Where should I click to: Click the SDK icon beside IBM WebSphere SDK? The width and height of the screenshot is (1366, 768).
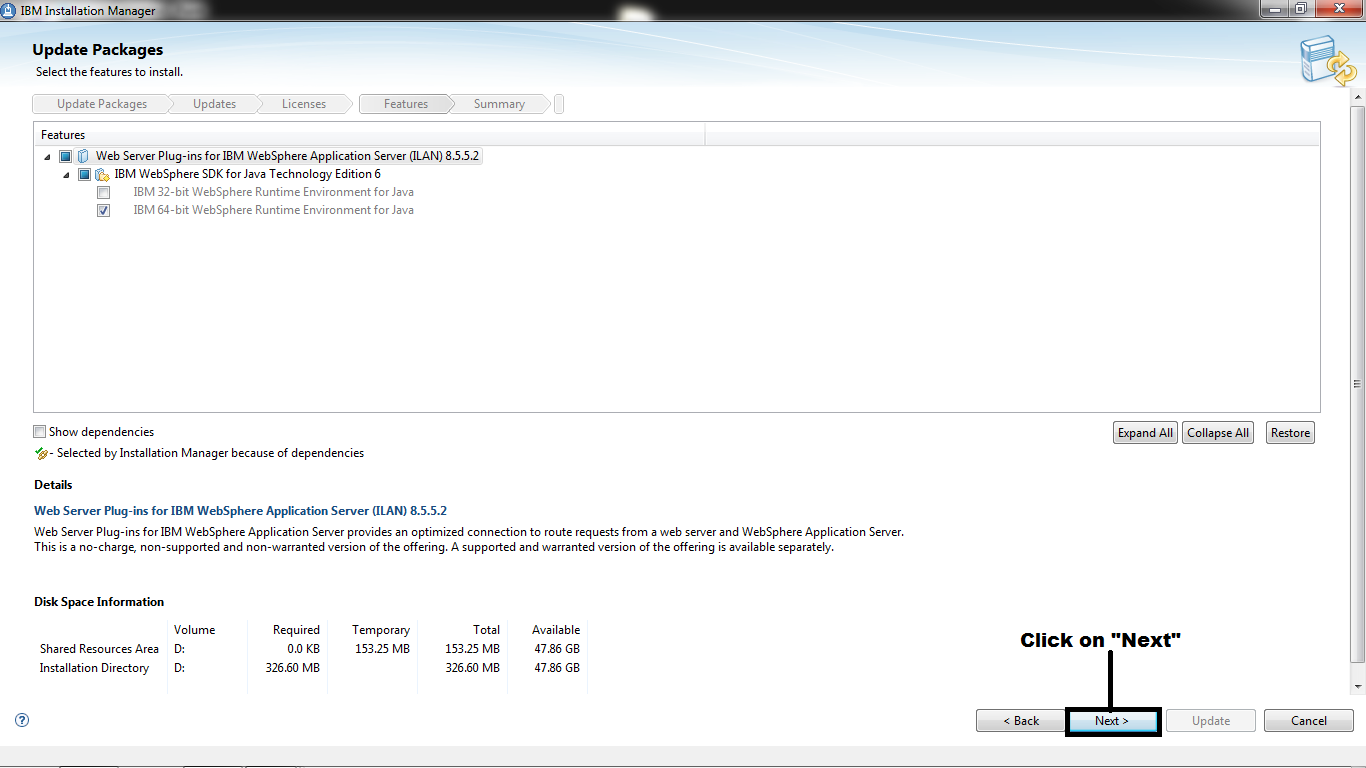tap(102, 174)
